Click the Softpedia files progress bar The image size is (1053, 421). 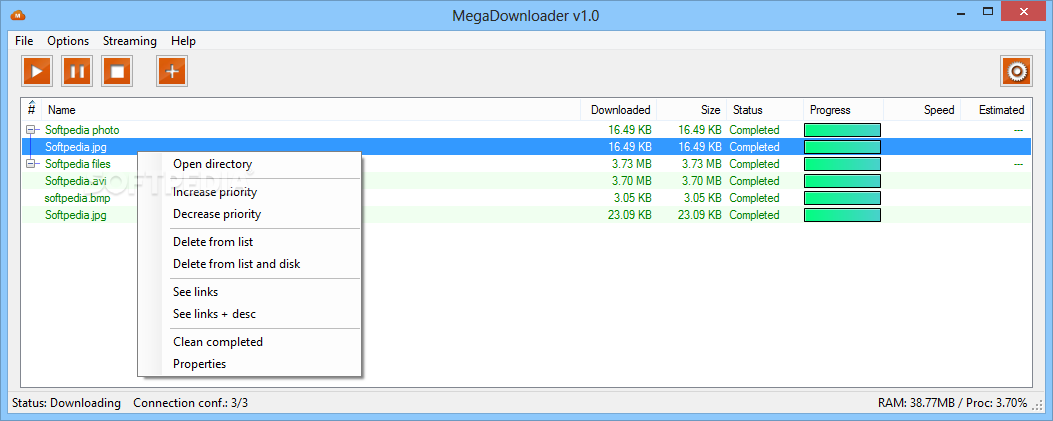843,164
